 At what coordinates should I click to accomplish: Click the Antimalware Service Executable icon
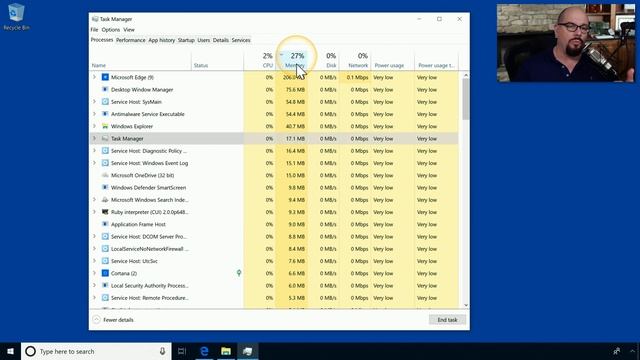click(x=105, y=114)
